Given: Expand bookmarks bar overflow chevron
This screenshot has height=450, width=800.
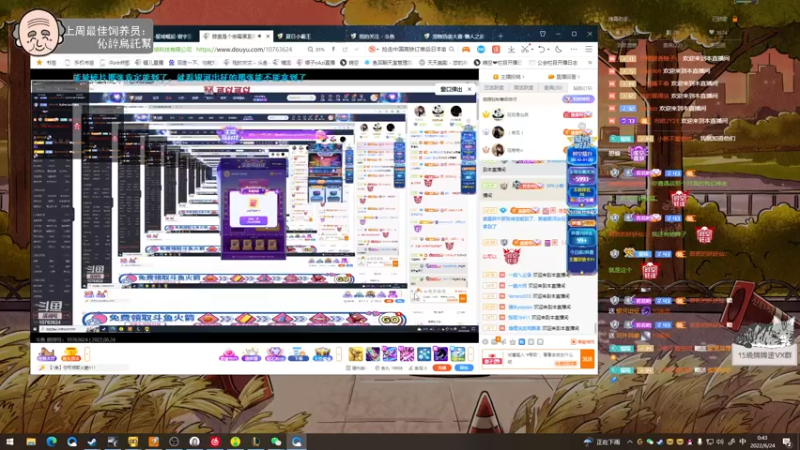Looking at the screenshot, I should (590, 63).
